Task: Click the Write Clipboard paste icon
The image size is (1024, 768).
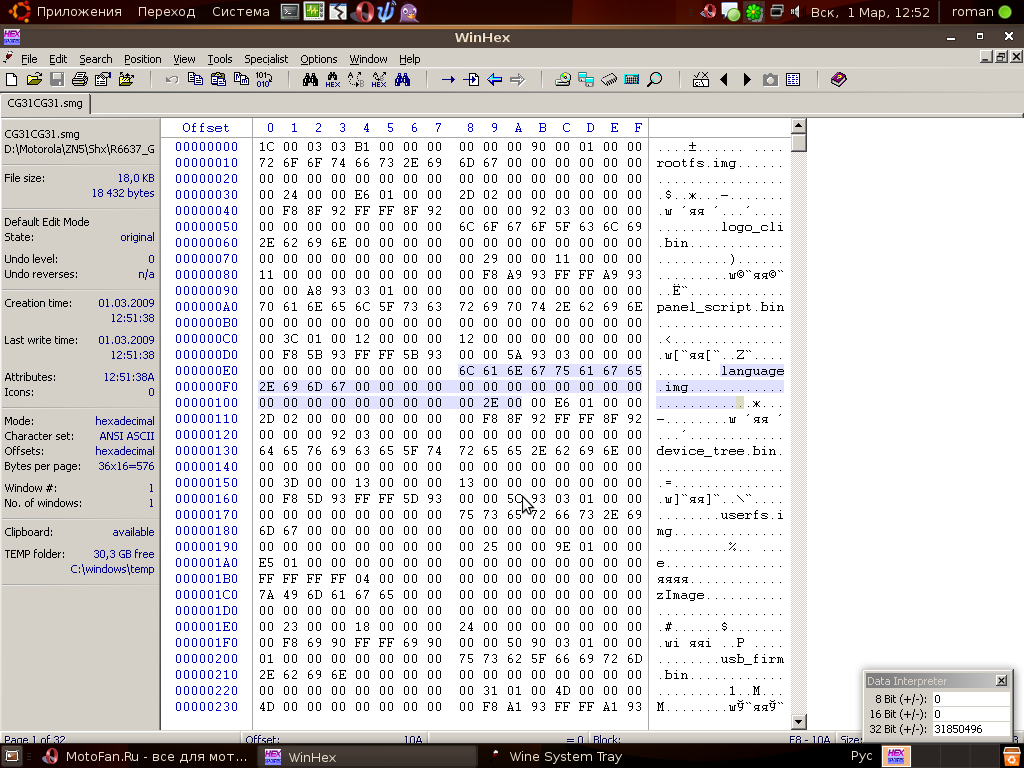Action: coord(218,80)
